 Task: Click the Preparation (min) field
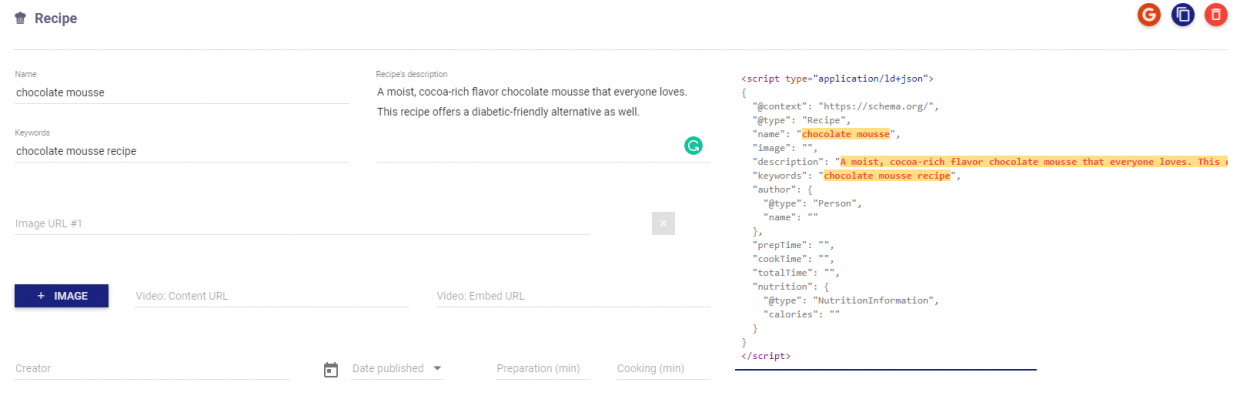[x=543, y=369]
